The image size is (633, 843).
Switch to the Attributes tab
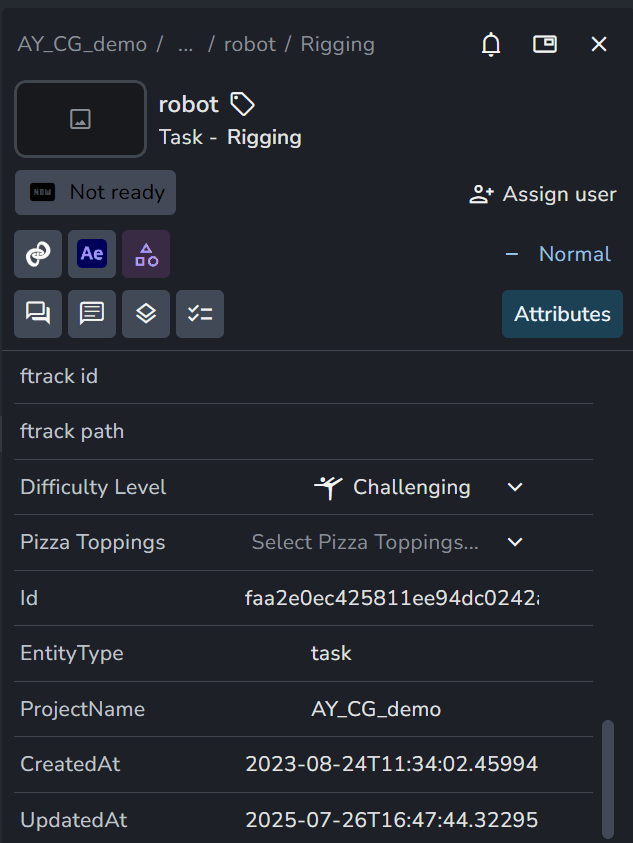(x=563, y=314)
